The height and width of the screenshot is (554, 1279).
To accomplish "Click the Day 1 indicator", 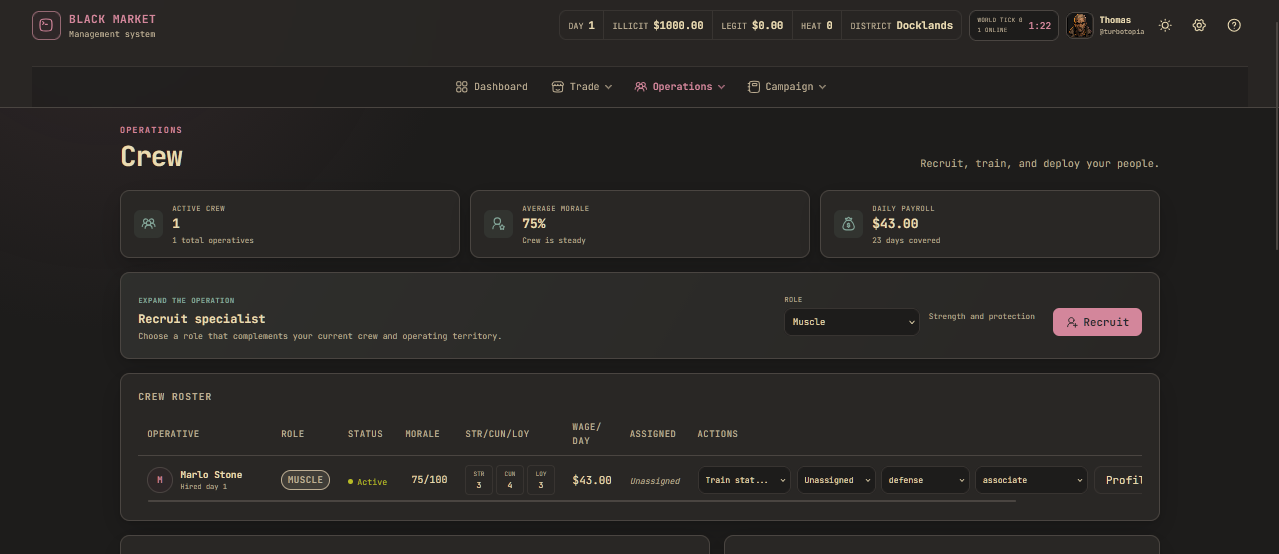I will pos(581,25).
